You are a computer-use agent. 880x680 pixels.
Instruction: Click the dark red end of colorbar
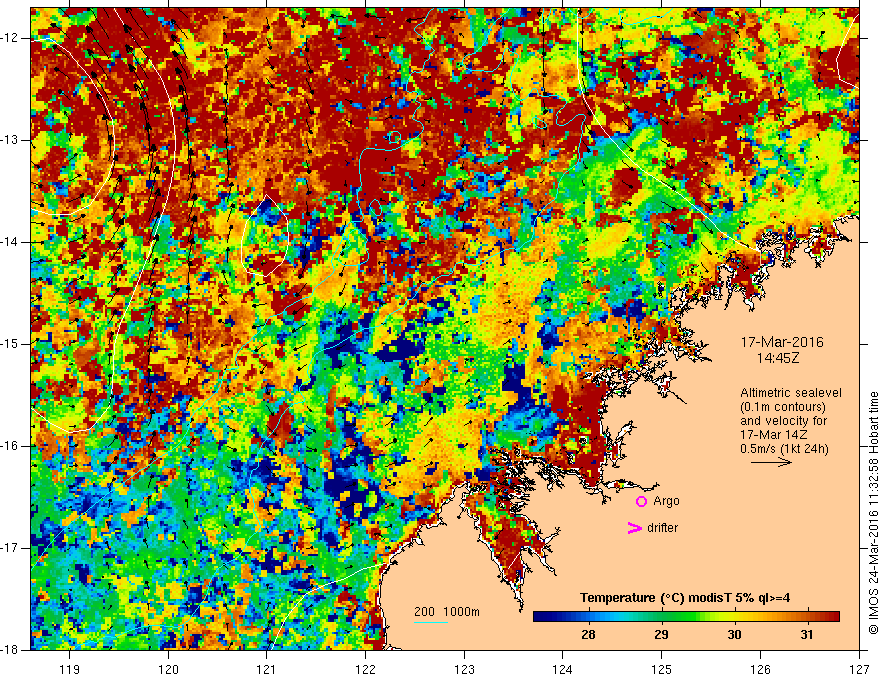tap(832, 617)
